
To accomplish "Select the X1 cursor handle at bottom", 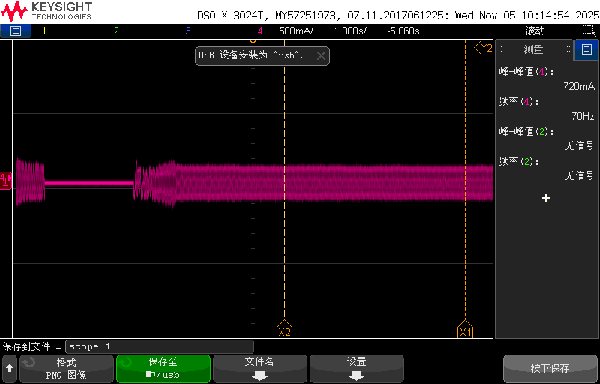I will (465, 328).
